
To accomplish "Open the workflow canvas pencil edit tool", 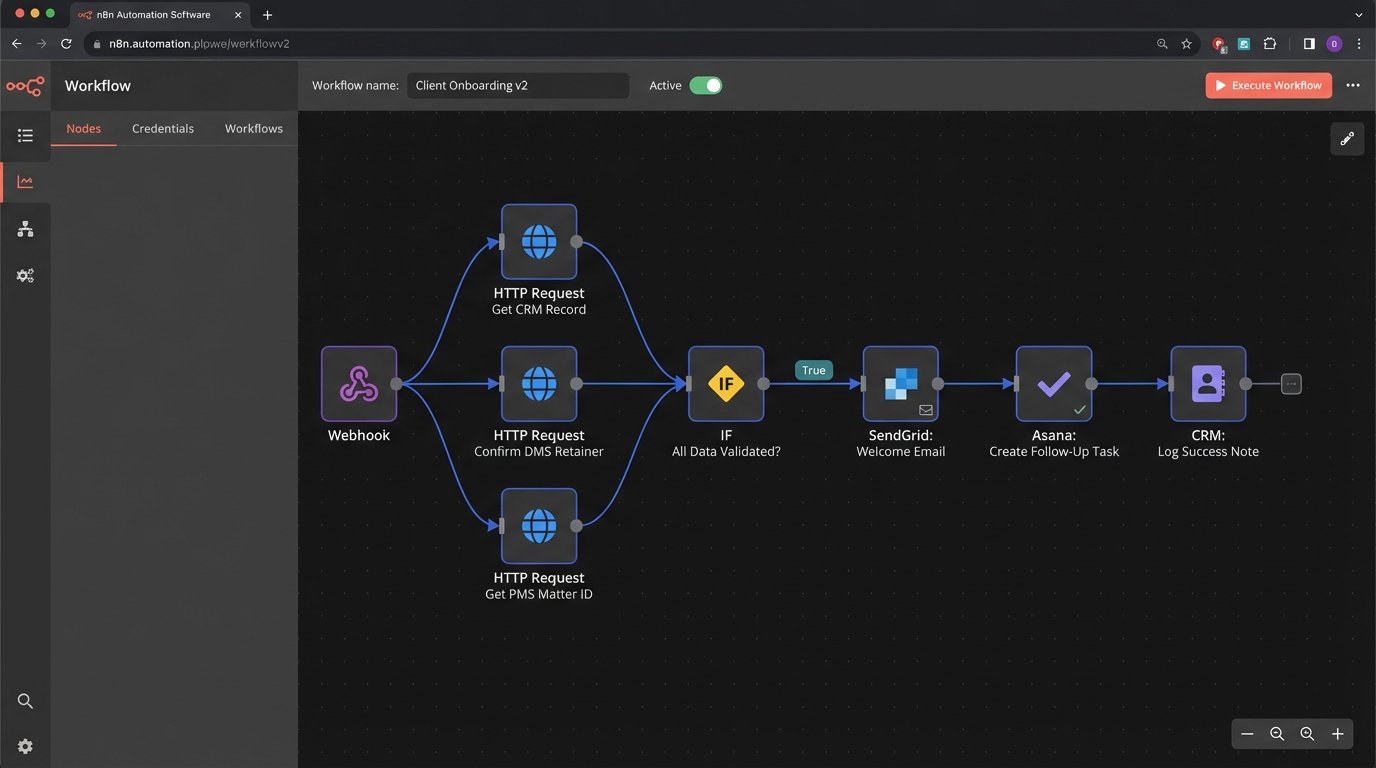I will 1347,138.
